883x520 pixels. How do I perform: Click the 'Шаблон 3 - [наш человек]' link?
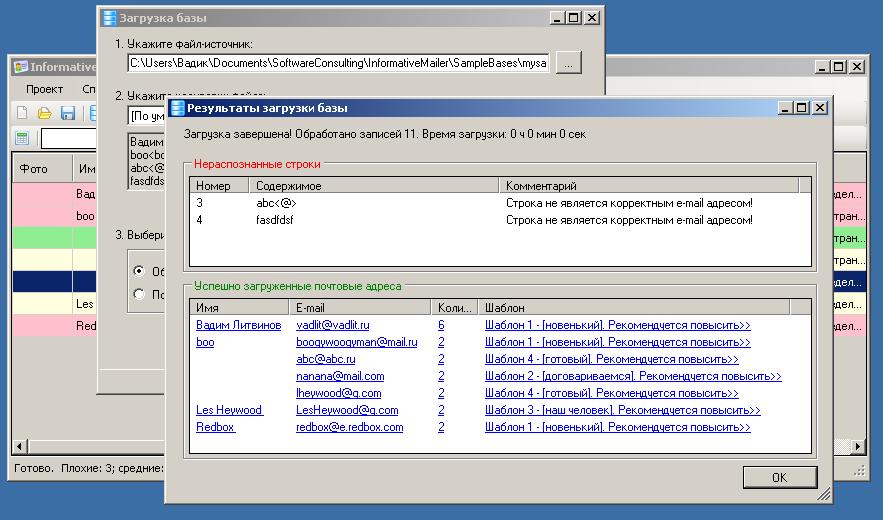(x=622, y=410)
